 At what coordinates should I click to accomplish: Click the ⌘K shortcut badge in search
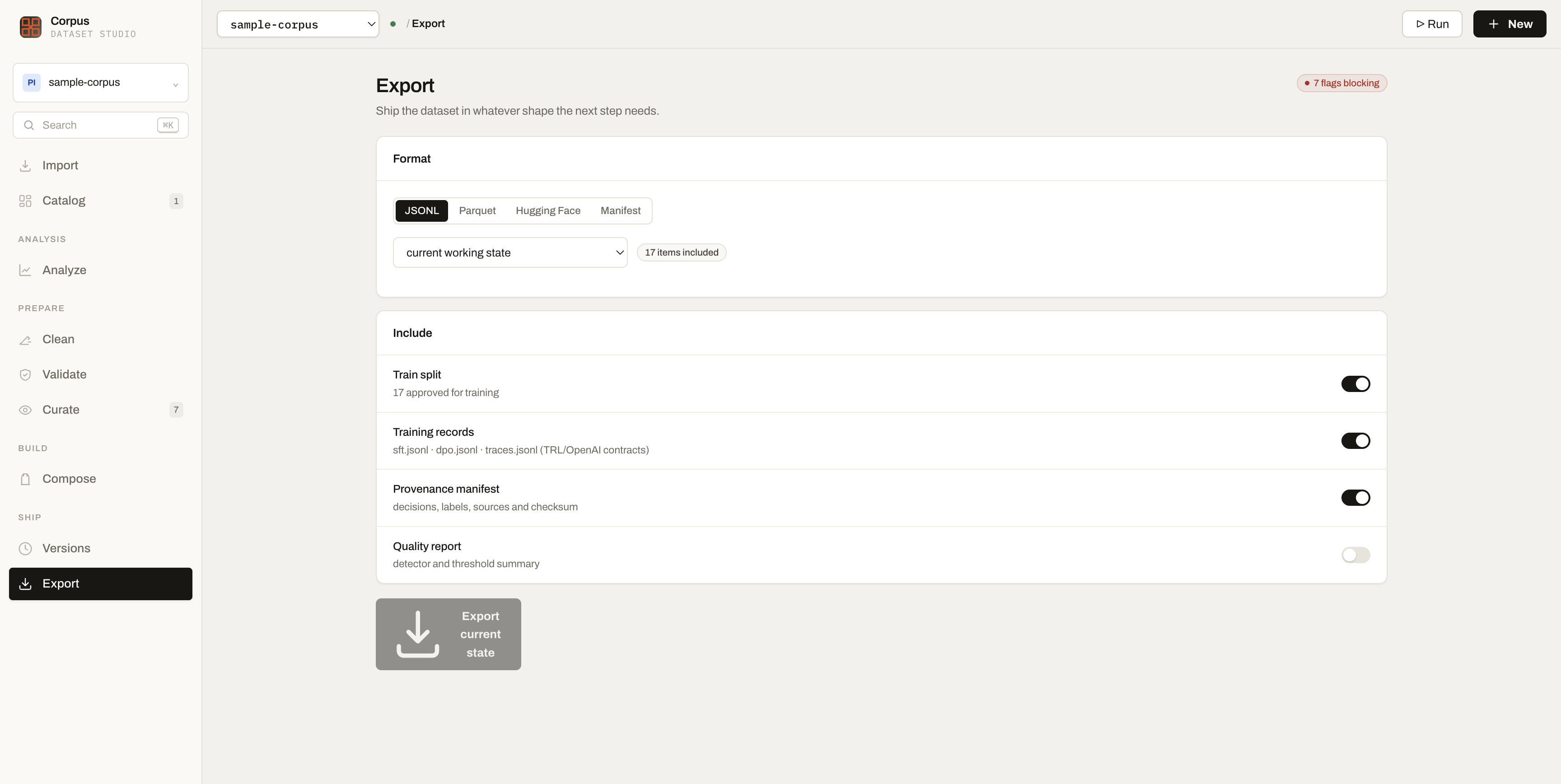168,126
